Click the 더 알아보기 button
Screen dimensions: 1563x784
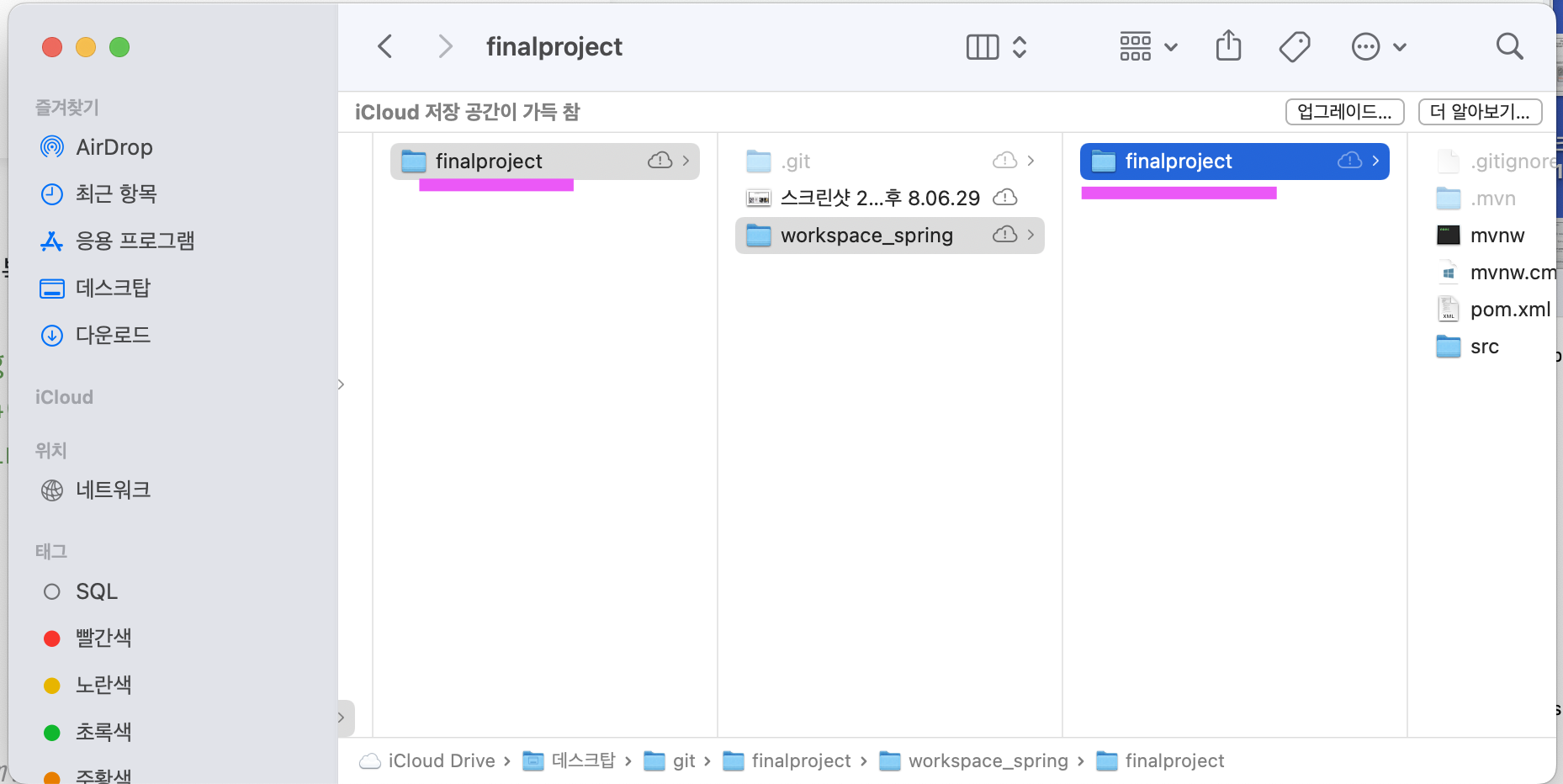pos(1480,112)
